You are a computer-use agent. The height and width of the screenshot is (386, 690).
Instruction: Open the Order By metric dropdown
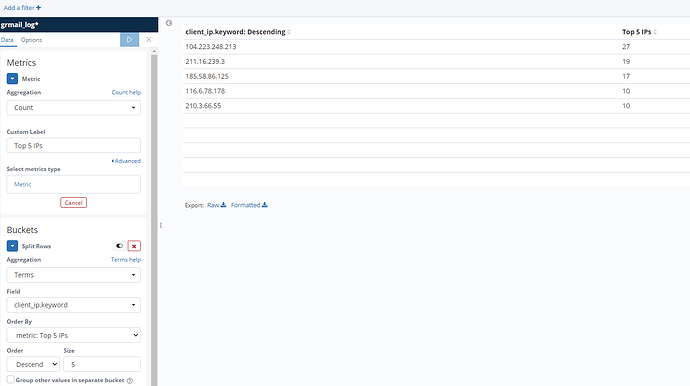73,335
